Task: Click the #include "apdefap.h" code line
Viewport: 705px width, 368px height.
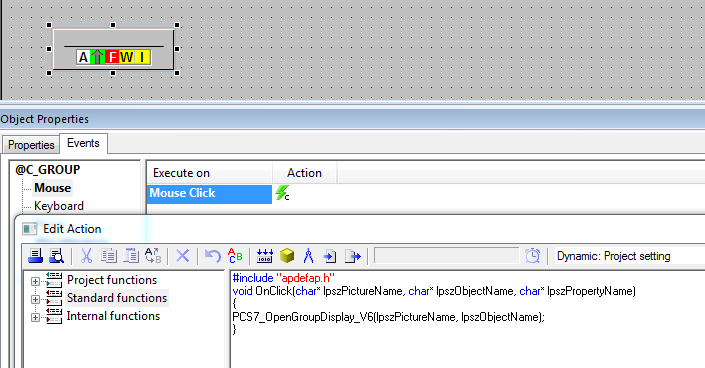Action: [284, 278]
